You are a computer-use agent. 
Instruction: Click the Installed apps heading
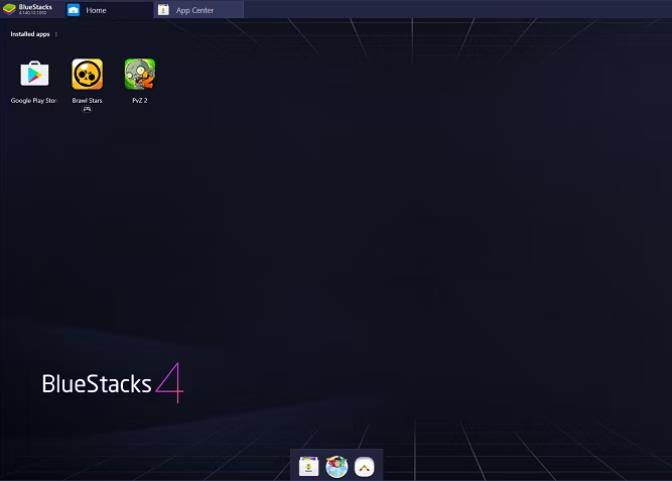coord(29,34)
